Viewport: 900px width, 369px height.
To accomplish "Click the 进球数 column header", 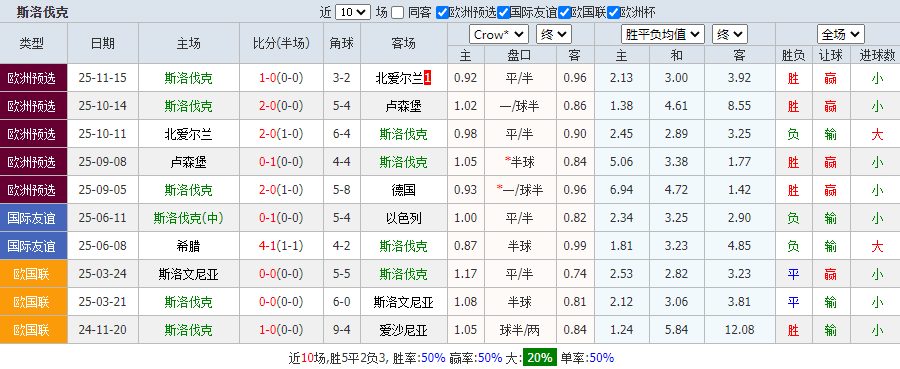I will pyautogui.click(x=877, y=56).
